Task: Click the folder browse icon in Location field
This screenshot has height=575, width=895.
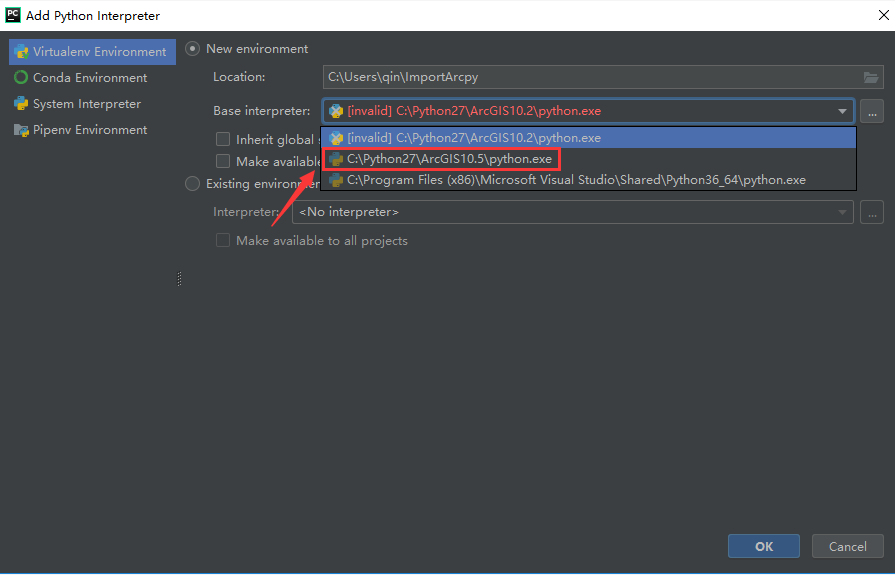Action: pyautogui.click(x=871, y=77)
